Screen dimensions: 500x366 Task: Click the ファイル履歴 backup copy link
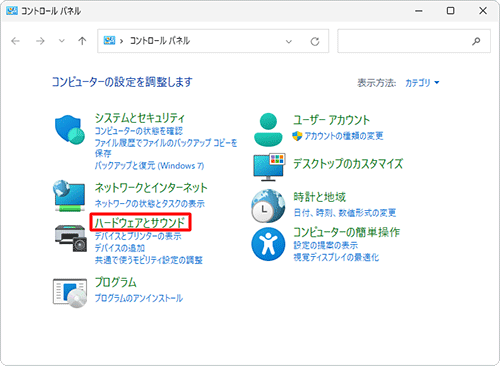click(166, 148)
